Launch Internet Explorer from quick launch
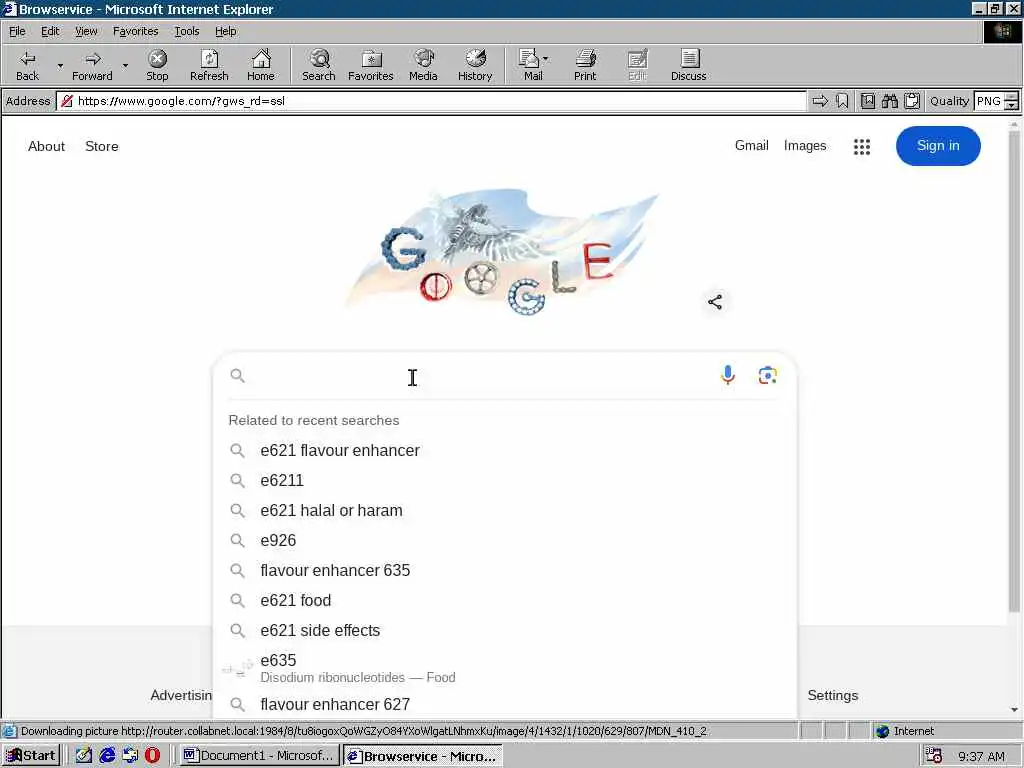Screen dimensions: 1024x768 (x=107, y=756)
